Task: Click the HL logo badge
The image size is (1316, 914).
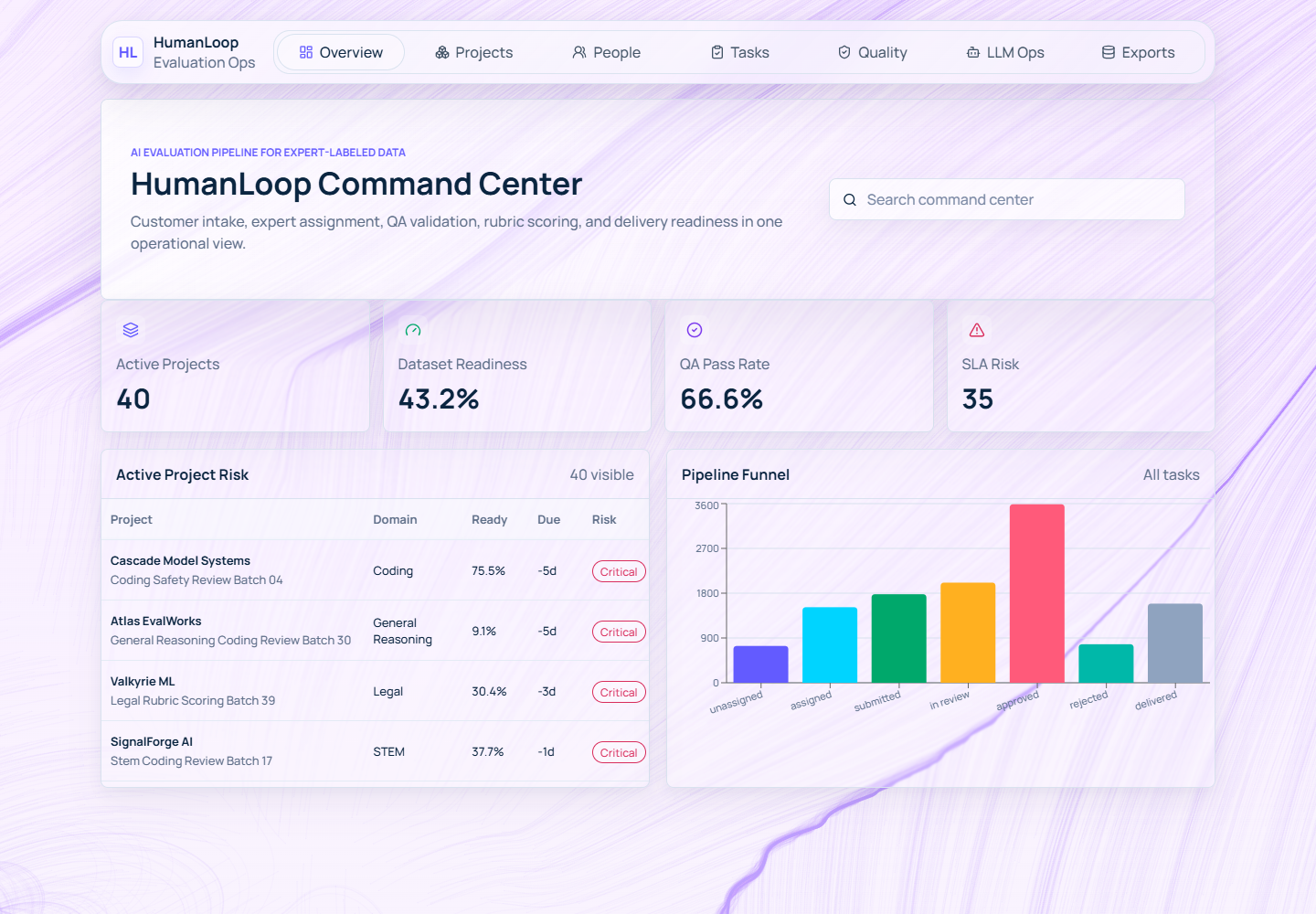Action: click(x=128, y=52)
